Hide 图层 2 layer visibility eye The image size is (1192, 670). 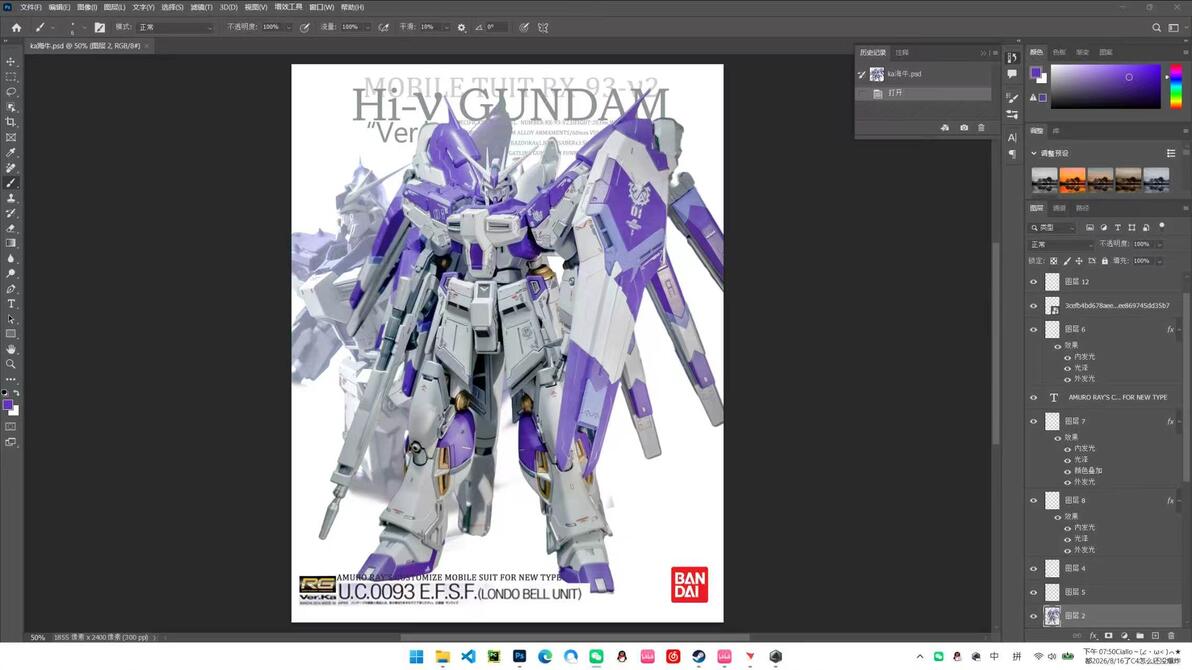pos(1033,616)
